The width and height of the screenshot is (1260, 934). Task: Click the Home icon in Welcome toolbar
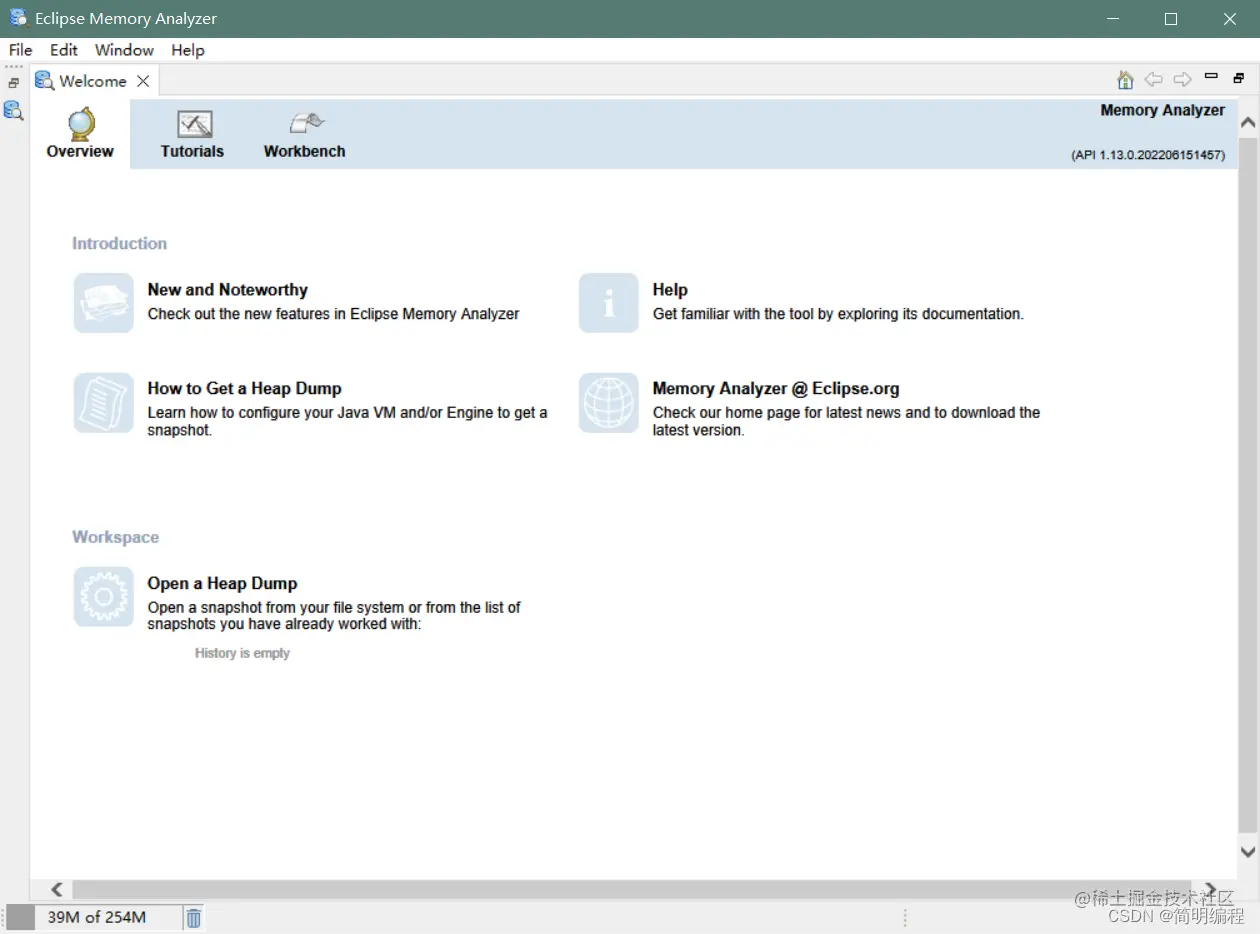click(x=1125, y=80)
